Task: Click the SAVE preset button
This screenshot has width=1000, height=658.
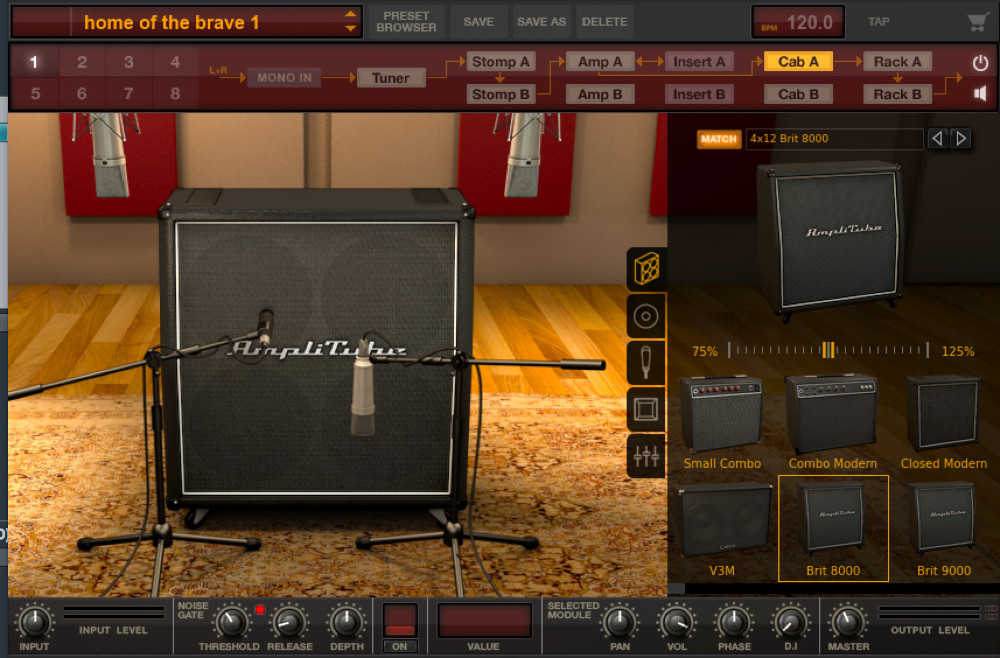Action: coord(478,22)
